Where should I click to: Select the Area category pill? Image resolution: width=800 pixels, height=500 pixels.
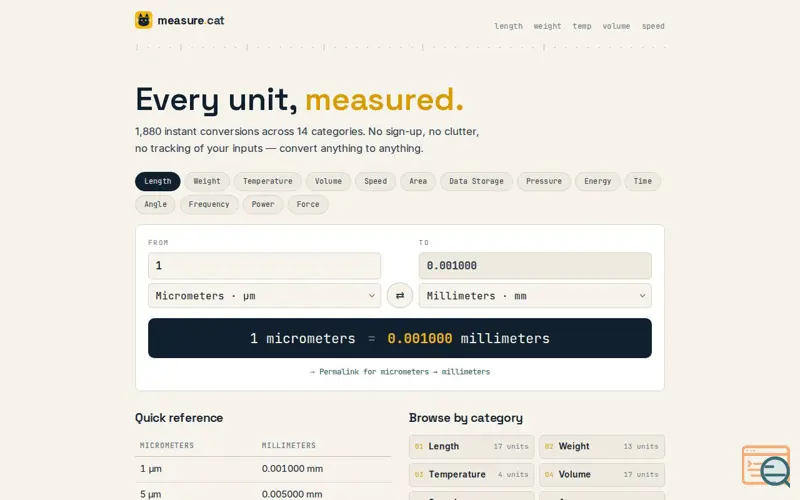[418, 181]
